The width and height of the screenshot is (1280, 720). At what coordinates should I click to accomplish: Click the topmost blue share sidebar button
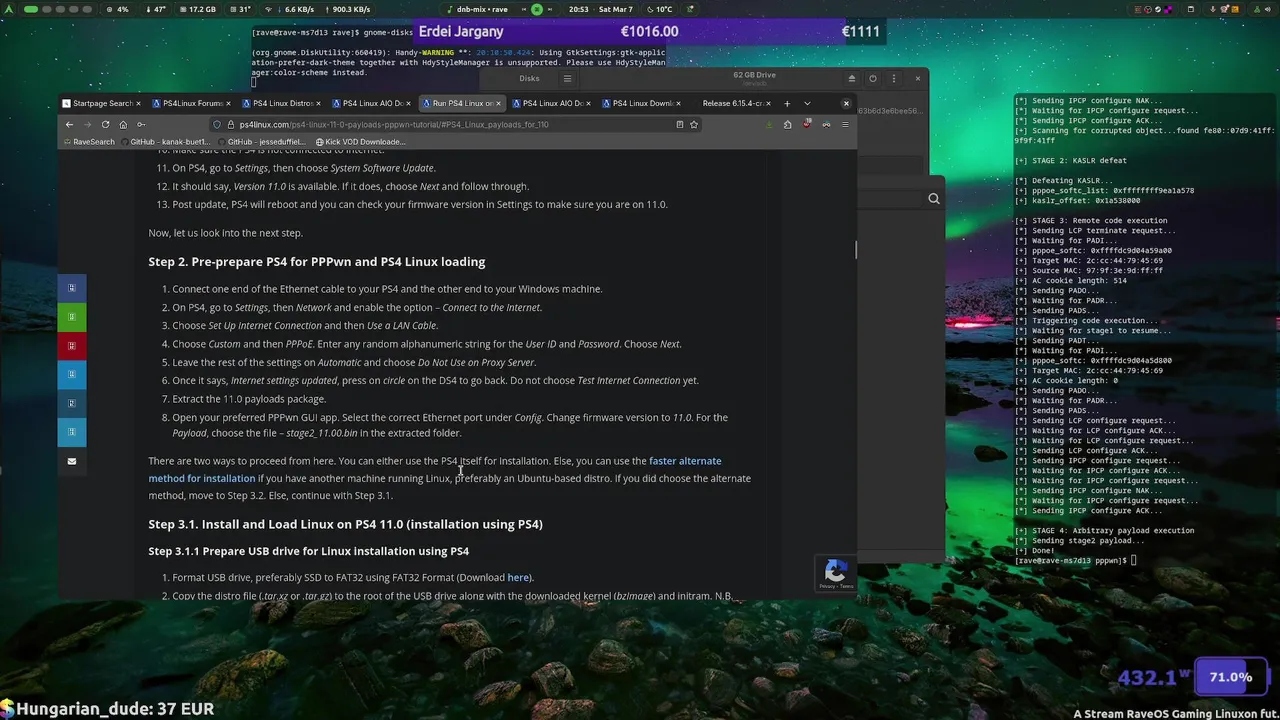click(x=71, y=288)
